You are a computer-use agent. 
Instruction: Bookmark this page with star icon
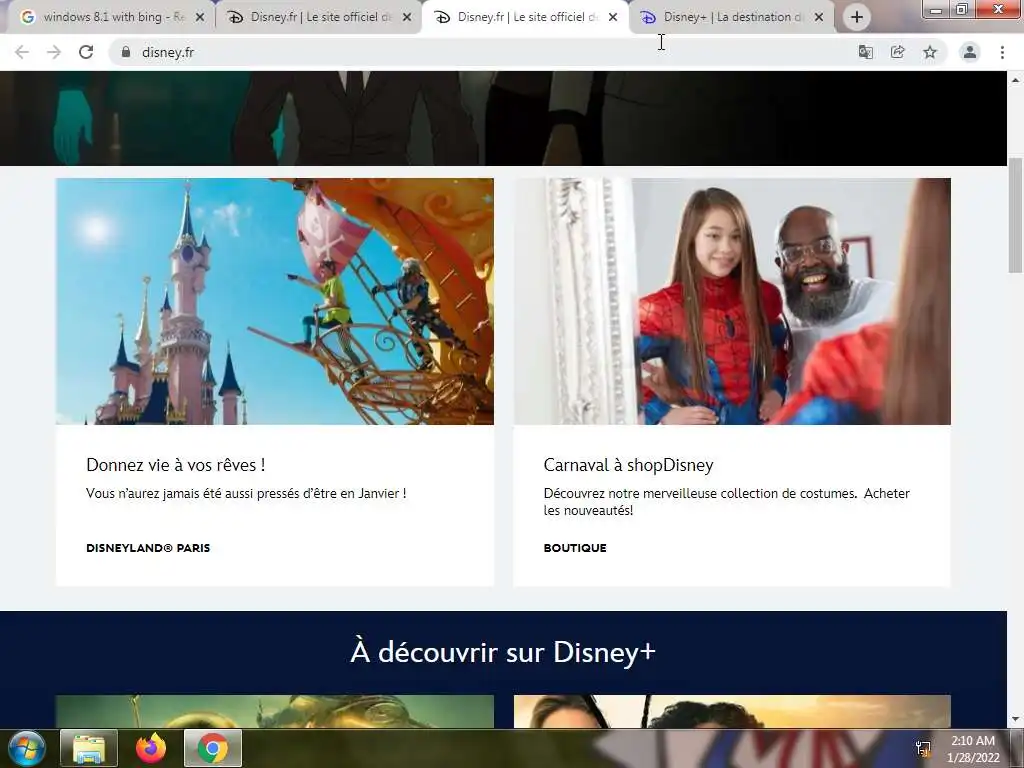930,52
